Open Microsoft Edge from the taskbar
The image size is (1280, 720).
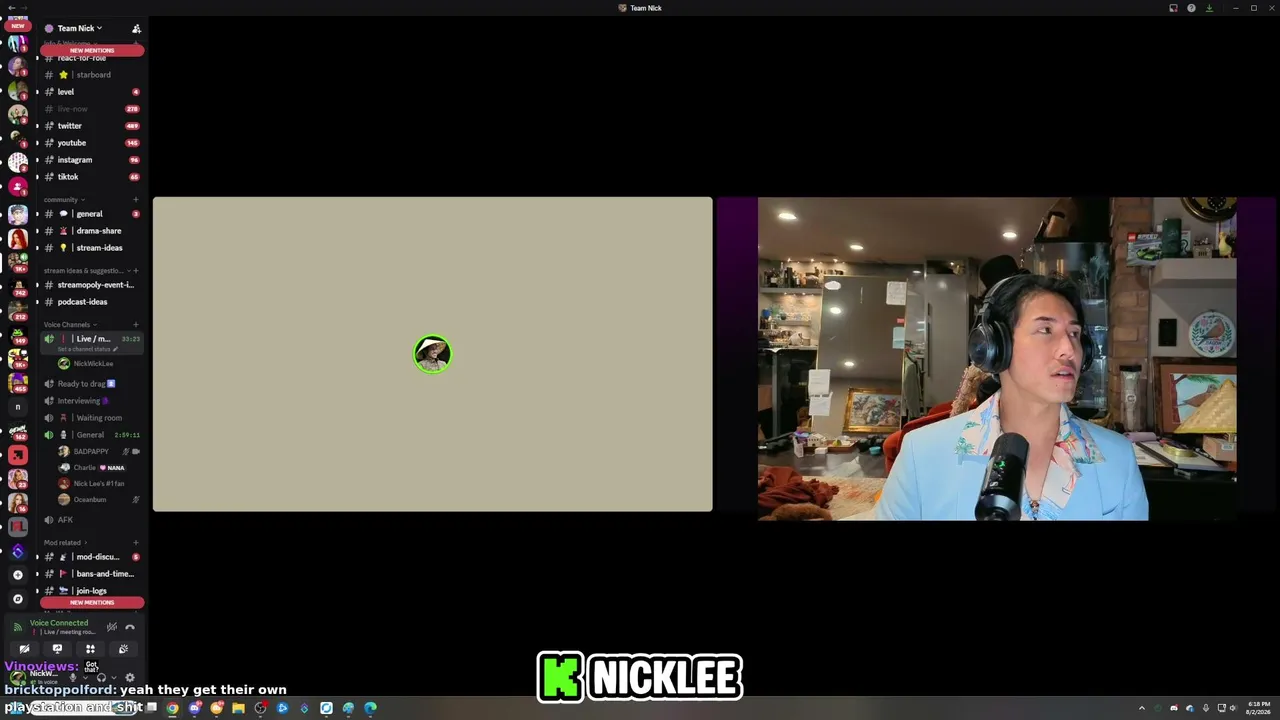370,708
